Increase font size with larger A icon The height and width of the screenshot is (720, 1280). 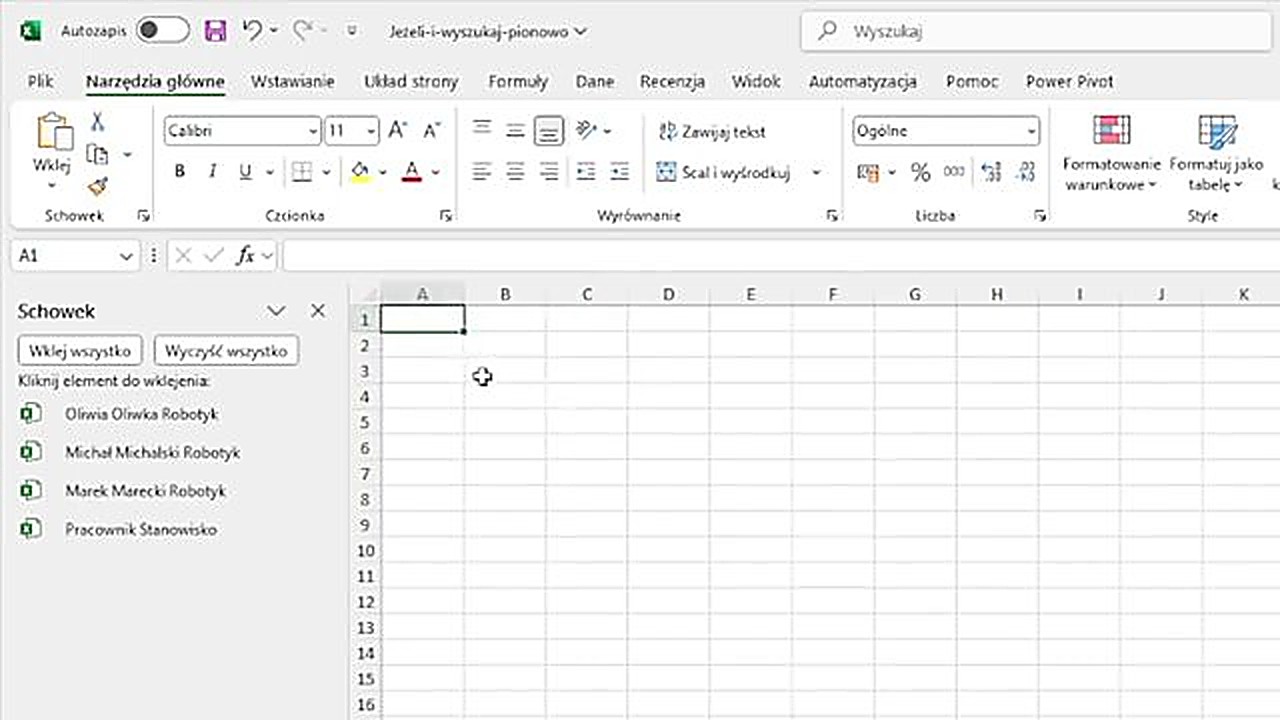tap(397, 130)
